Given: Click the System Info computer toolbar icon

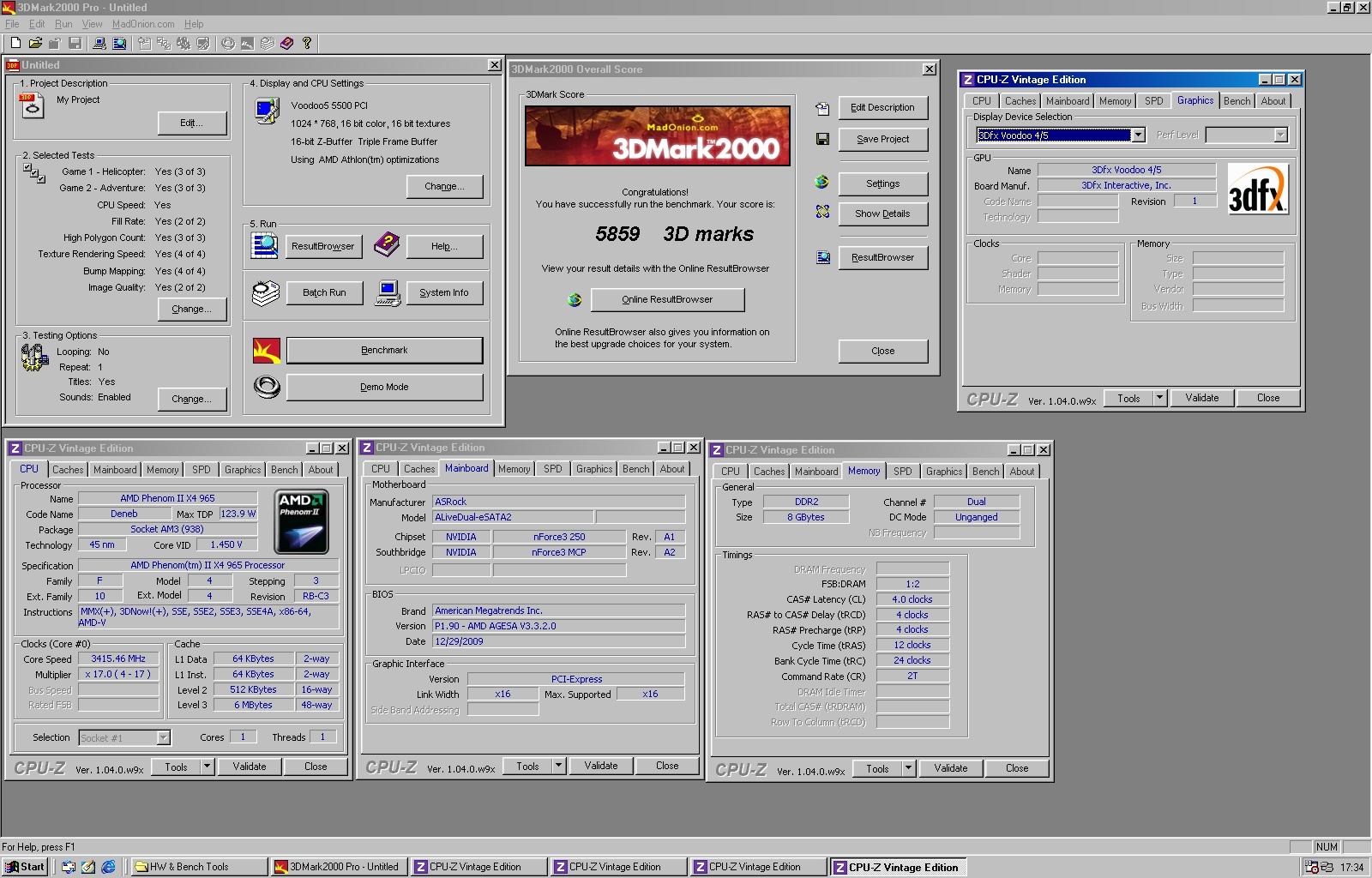Looking at the screenshot, I should 99,43.
